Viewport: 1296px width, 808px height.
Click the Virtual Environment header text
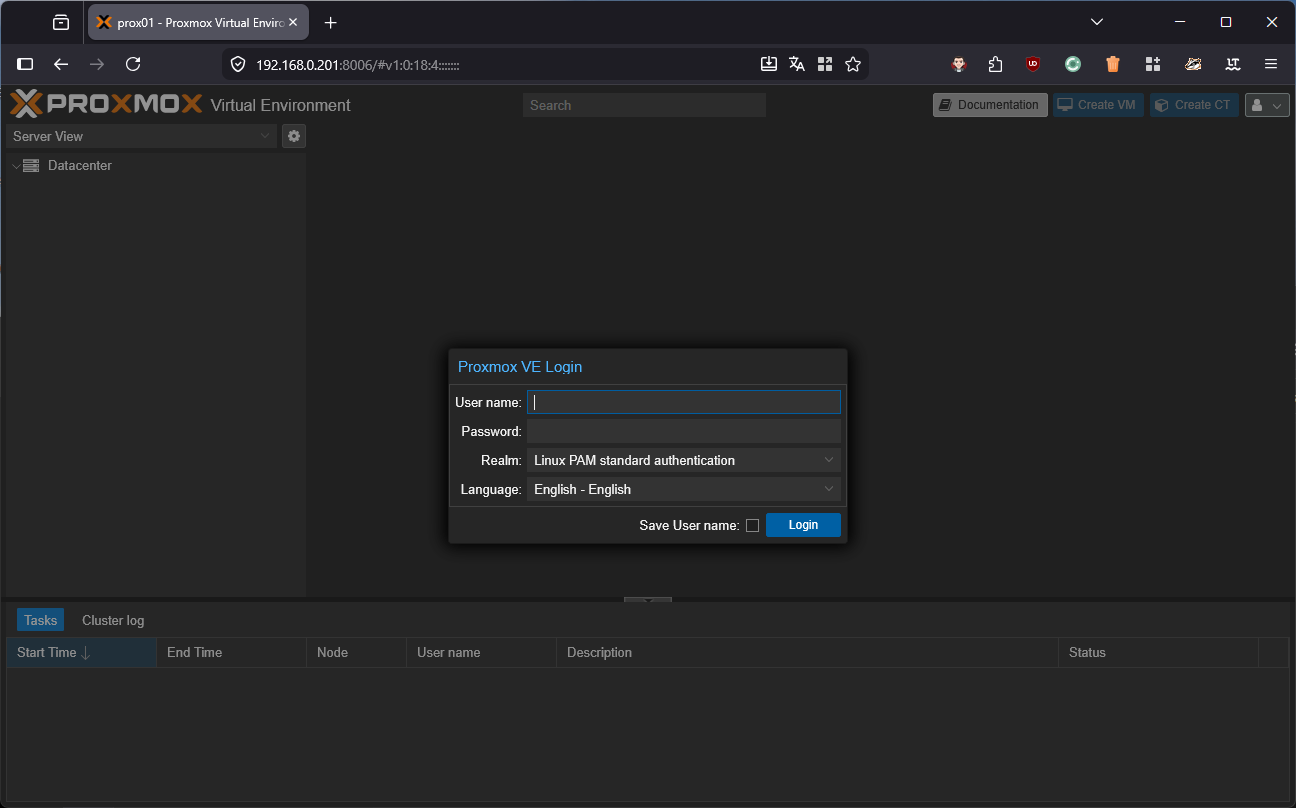point(281,105)
